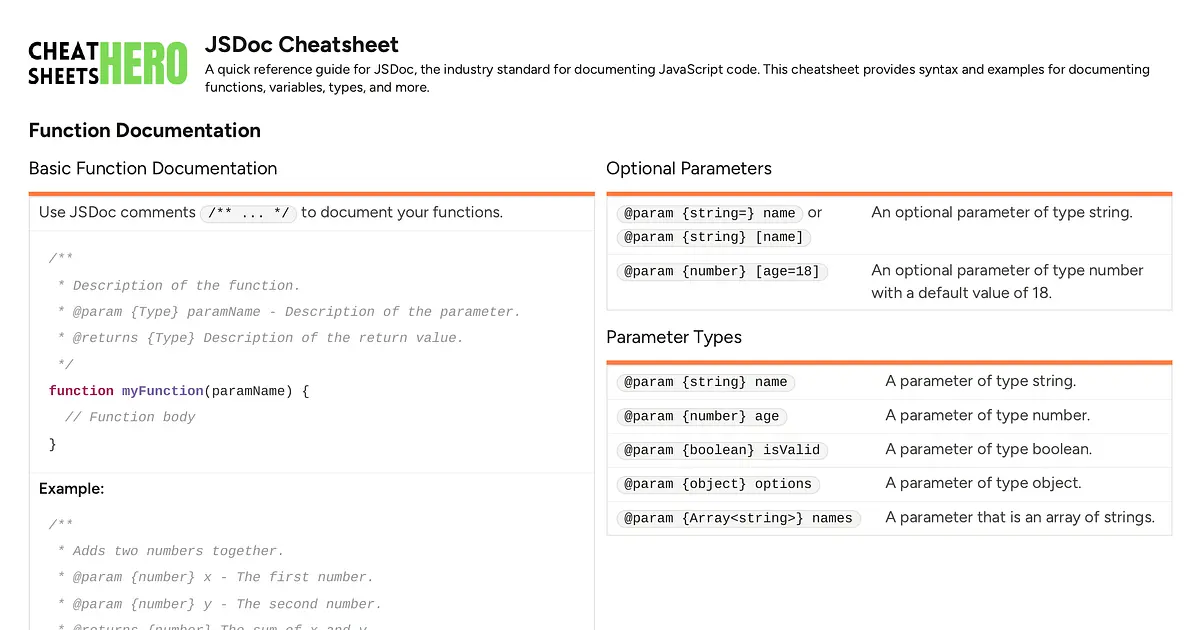Viewport: 1200px width, 630px height.
Task: Select the @param {boolean} isValid code chip
Action: click(x=722, y=450)
